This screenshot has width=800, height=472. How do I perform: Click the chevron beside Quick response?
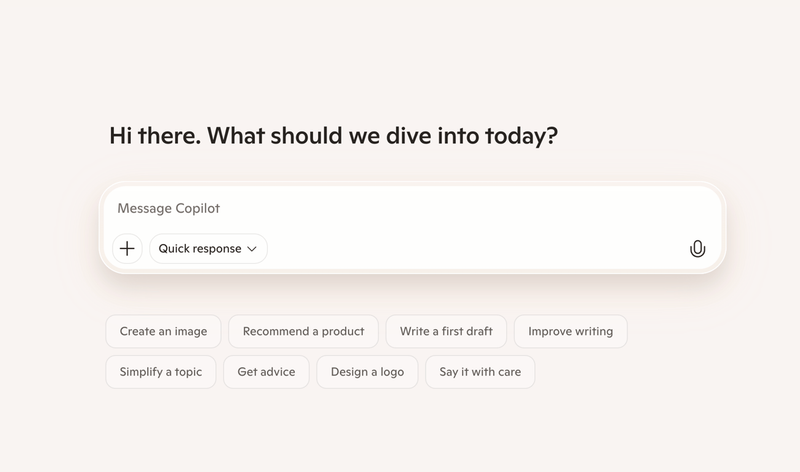pyautogui.click(x=252, y=249)
